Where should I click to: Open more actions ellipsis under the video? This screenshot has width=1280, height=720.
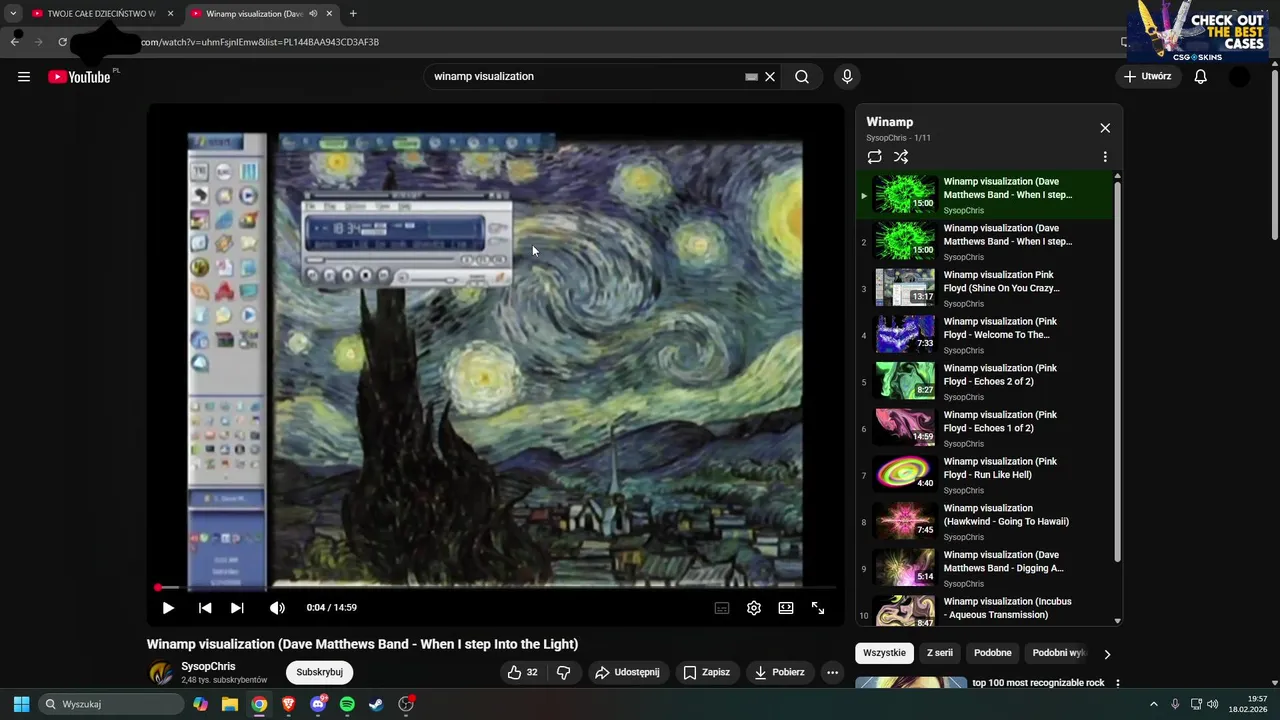click(832, 673)
